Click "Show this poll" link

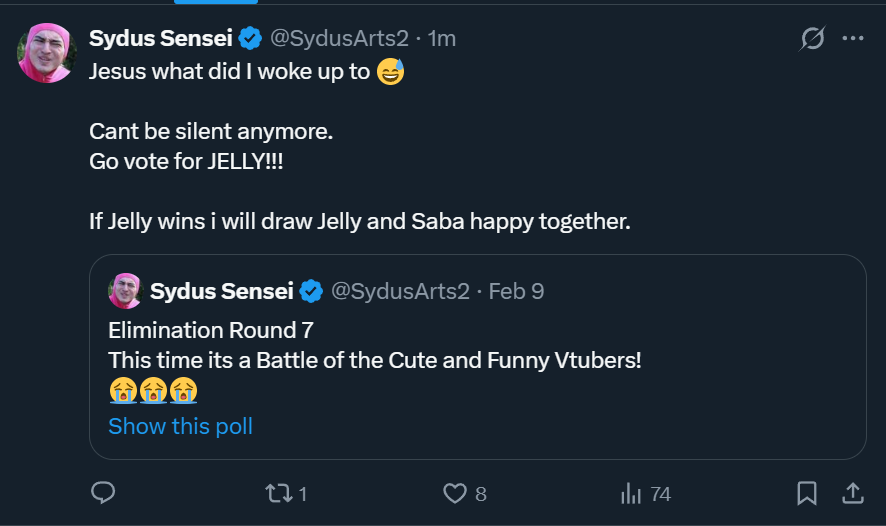[180, 426]
